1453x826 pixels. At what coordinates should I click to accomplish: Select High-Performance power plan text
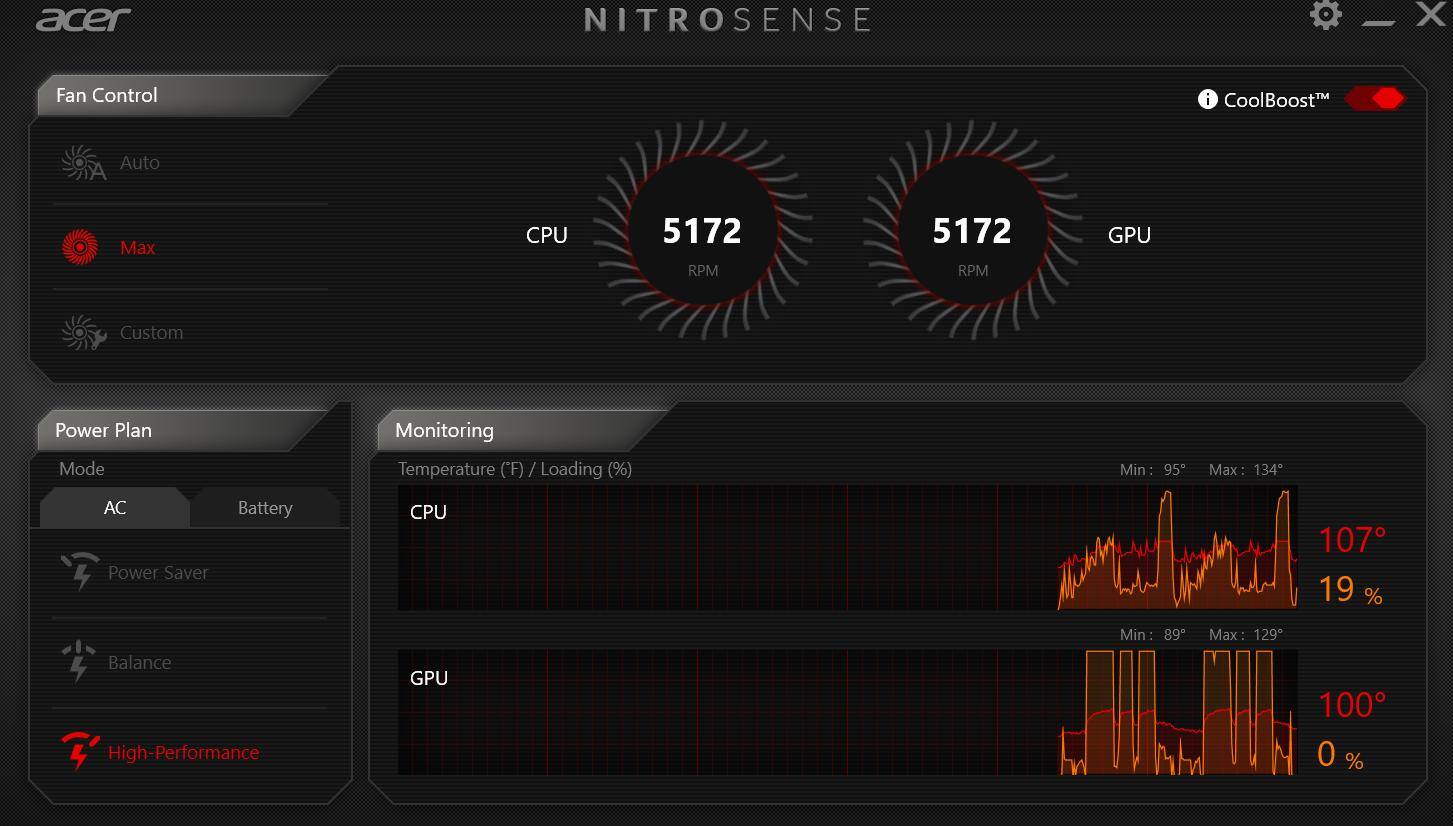[x=184, y=751]
